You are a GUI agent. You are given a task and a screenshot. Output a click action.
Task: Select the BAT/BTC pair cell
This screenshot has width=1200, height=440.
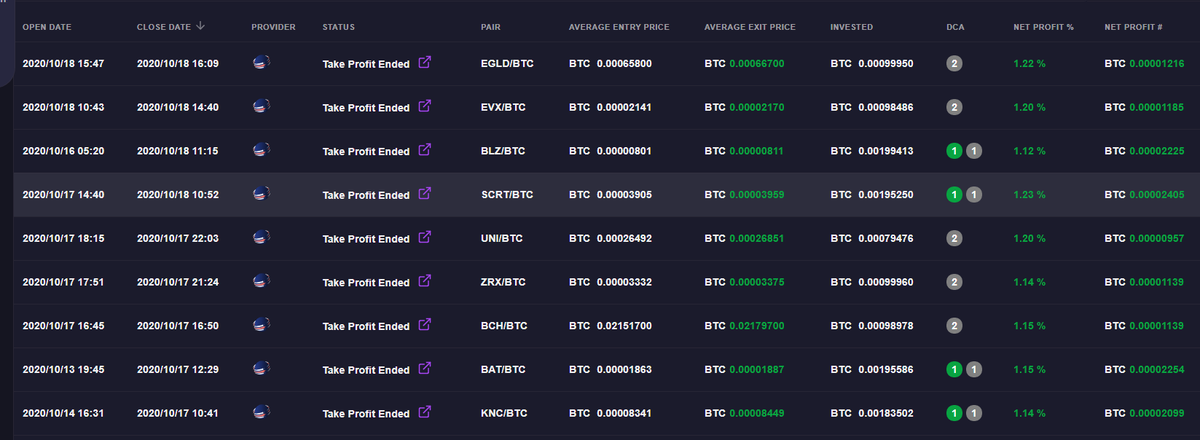click(503, 370)
